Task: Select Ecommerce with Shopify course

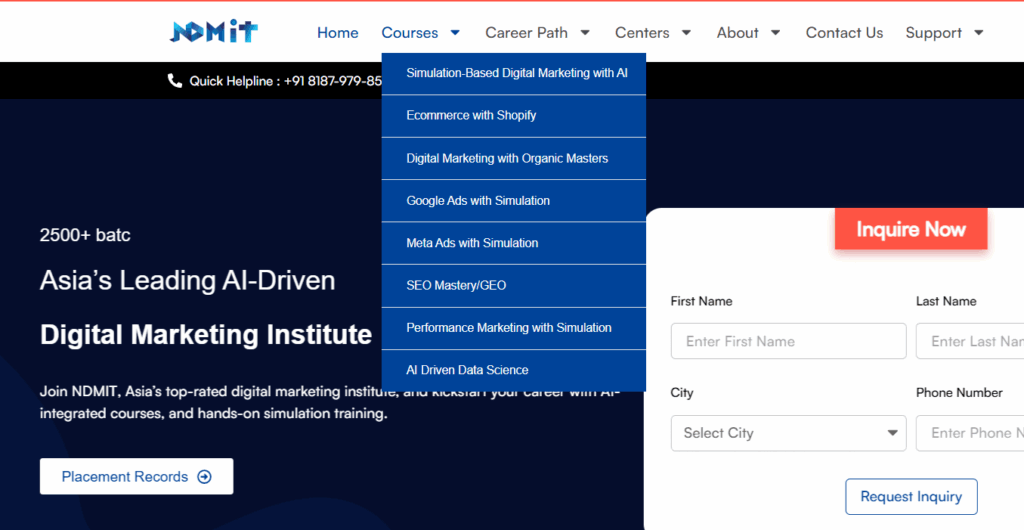Action: (514, 116)
